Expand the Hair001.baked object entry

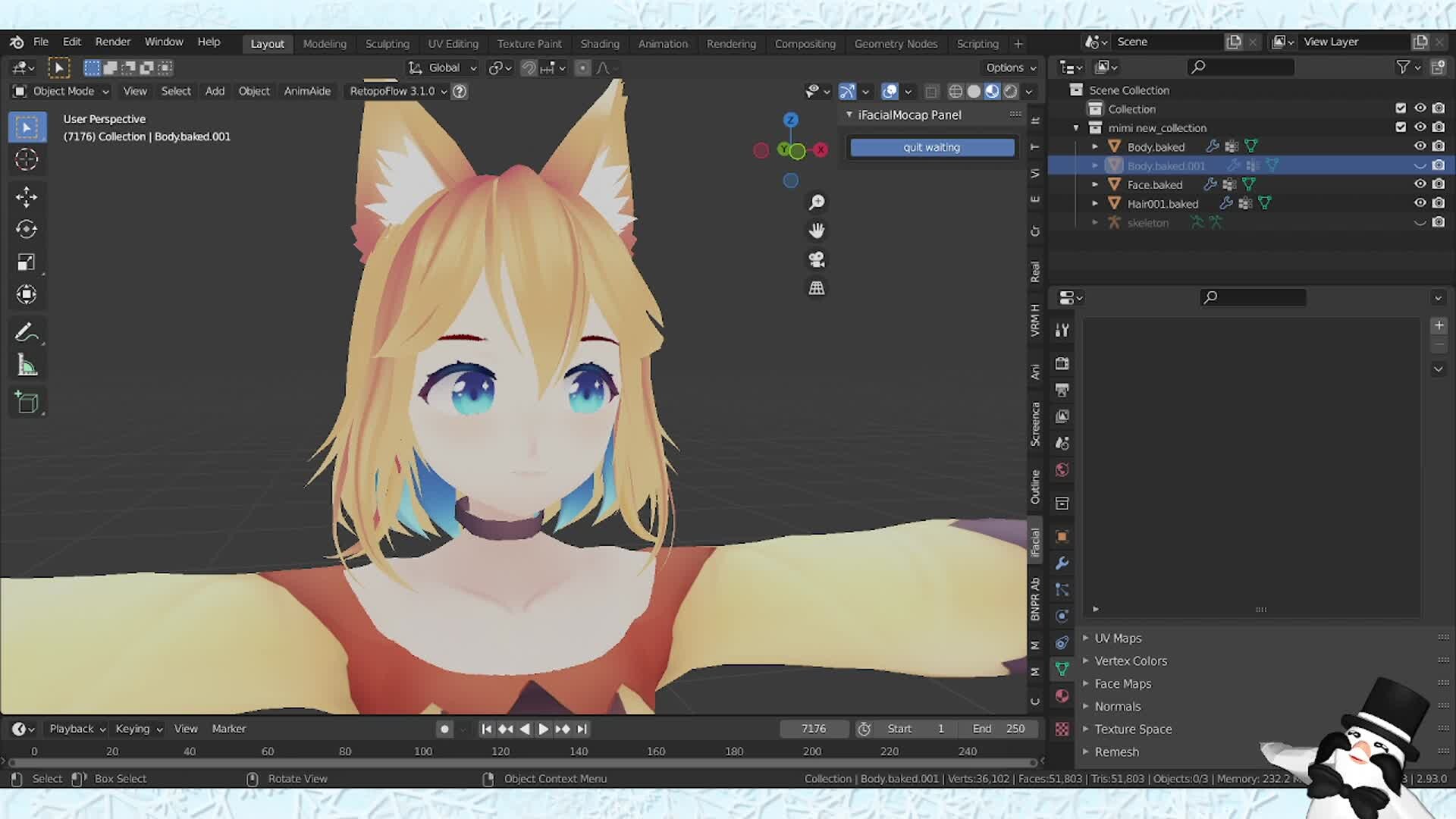coord(1095,203)
